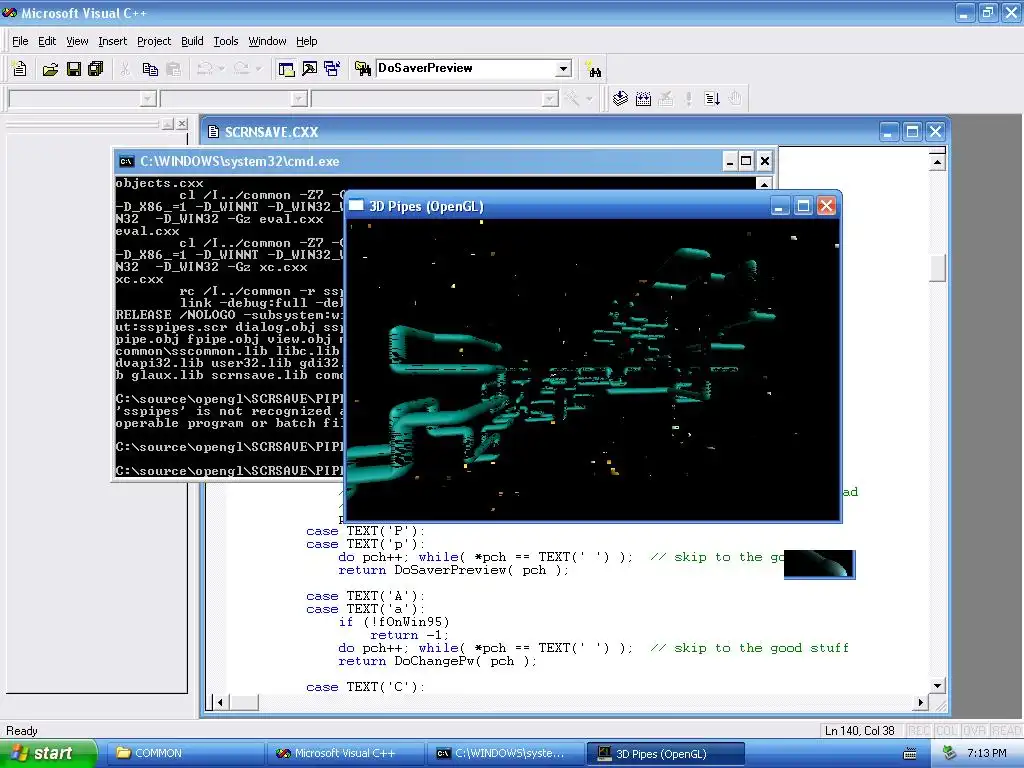Click 'return DoSaverPreview( pch );' code line
Screen dimensions: 1024x768
pyautogui.click(x=453, y=570)
